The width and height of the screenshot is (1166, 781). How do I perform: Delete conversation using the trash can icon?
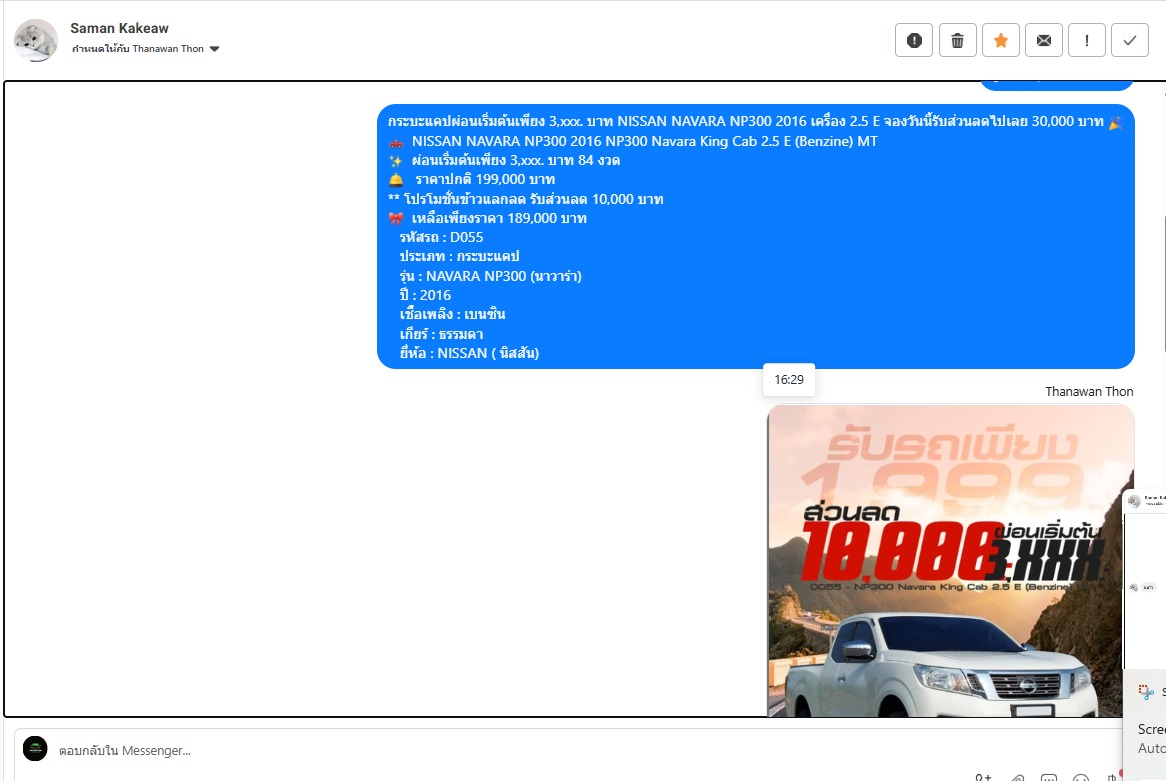[x=958, y=40]
